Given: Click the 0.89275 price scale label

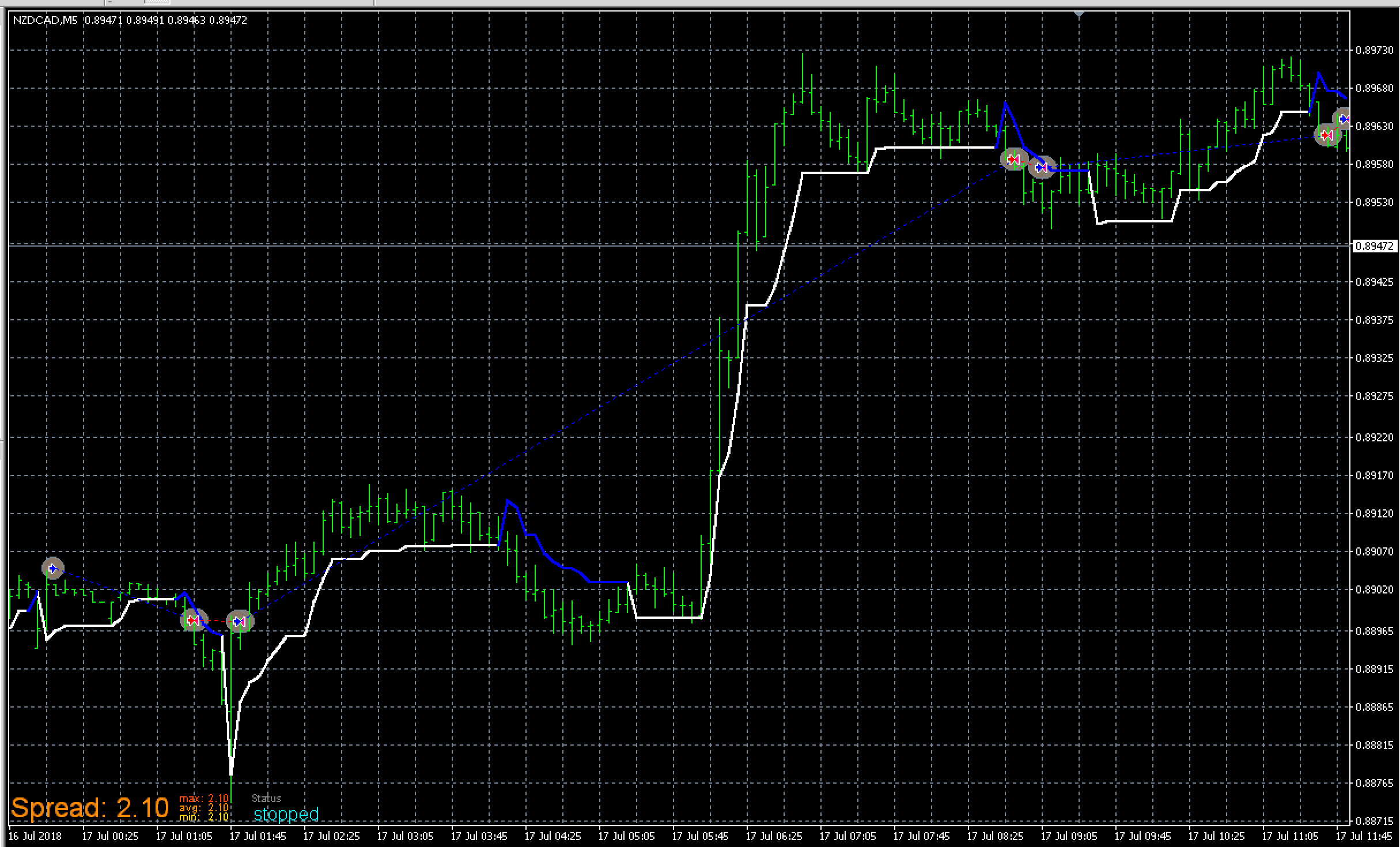Looking at the screenshot, I should pyautogui.click(x=1374, y=396).
